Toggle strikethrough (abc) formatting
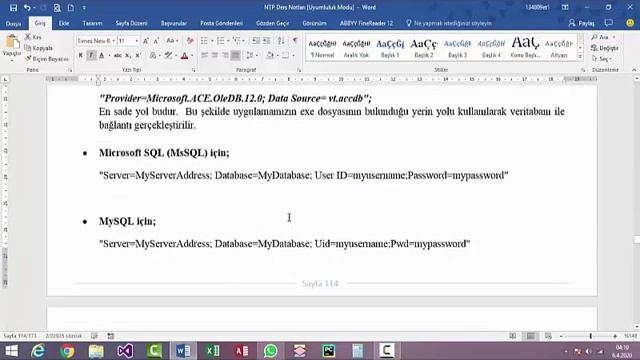This screenshot has width=640, height=360. (x=118, y=56)
